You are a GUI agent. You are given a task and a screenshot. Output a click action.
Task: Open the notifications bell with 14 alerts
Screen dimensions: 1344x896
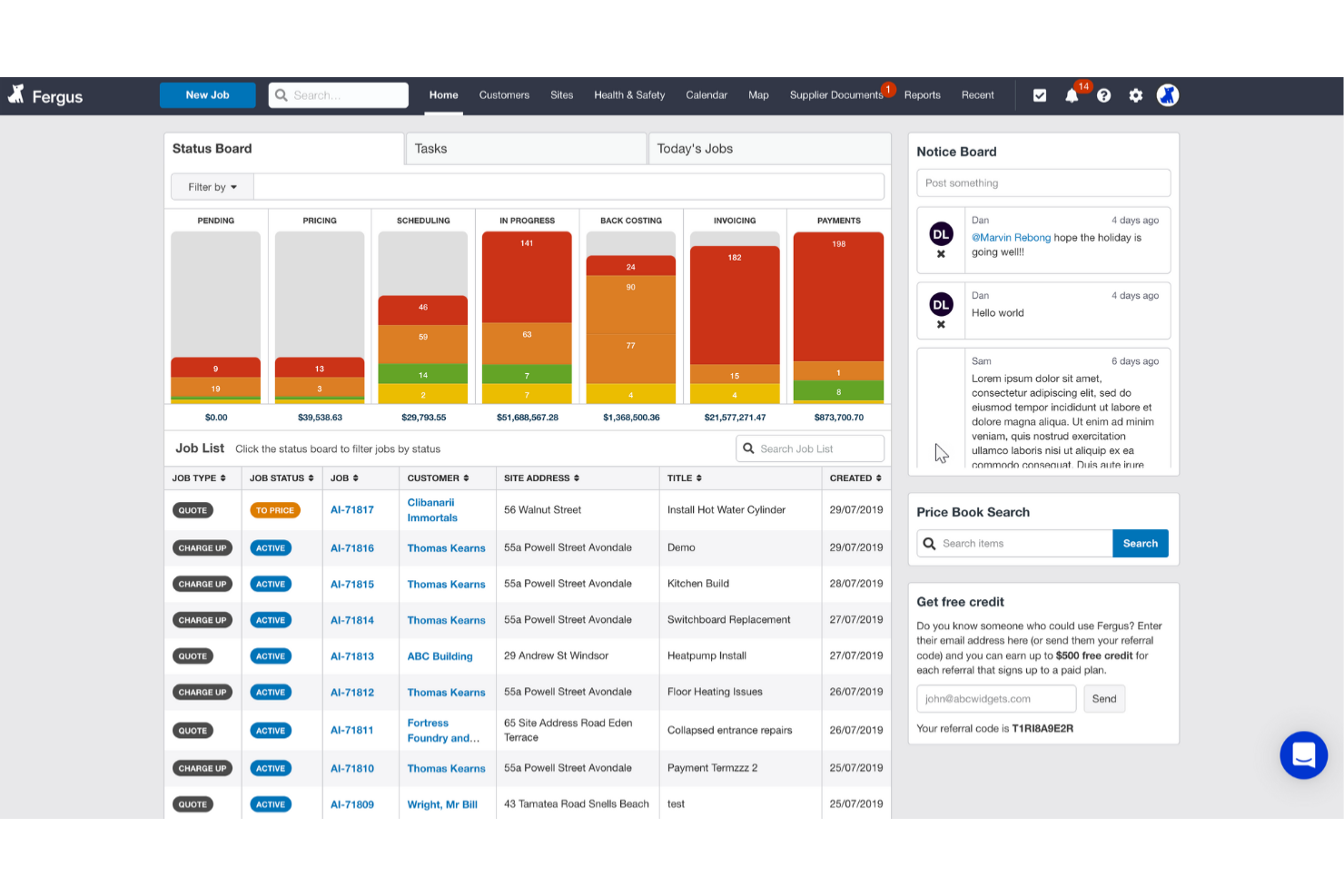[x=1072, y=94]
